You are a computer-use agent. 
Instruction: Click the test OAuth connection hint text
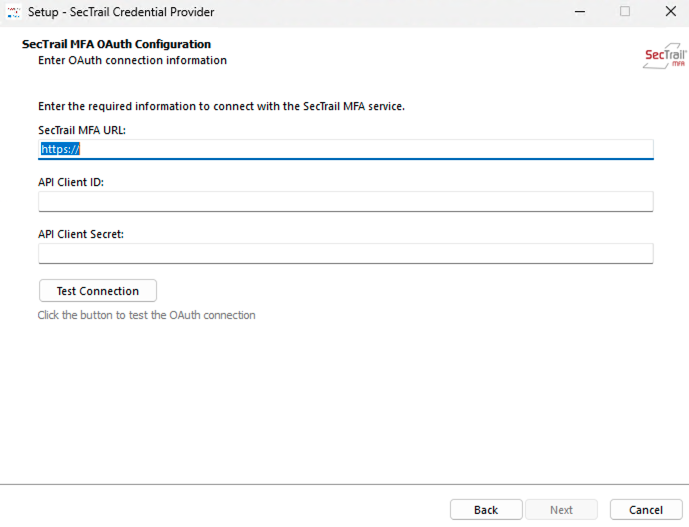(147, 315)
